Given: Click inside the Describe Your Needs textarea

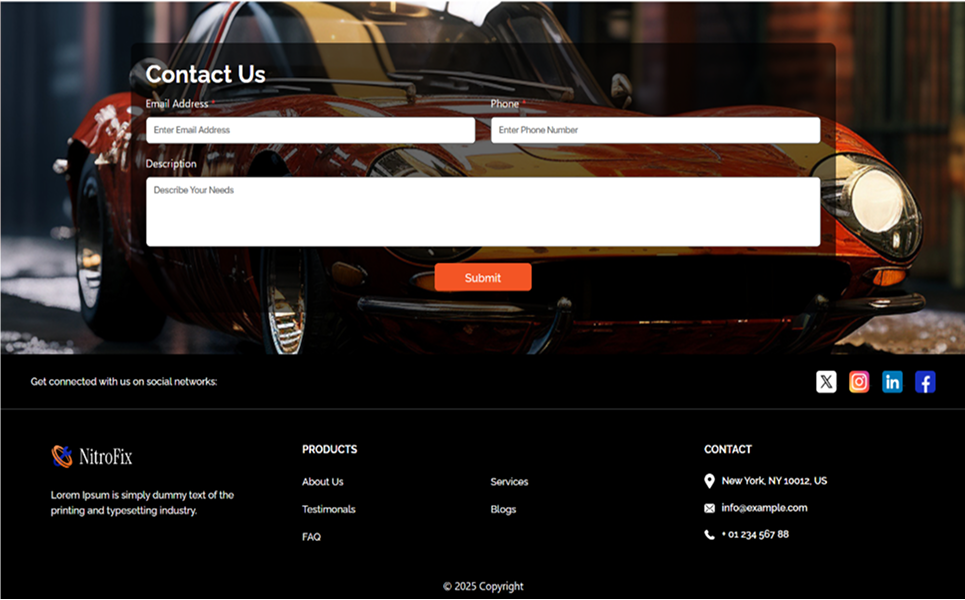Looking at the screenshot, I should tap(483, 212).
